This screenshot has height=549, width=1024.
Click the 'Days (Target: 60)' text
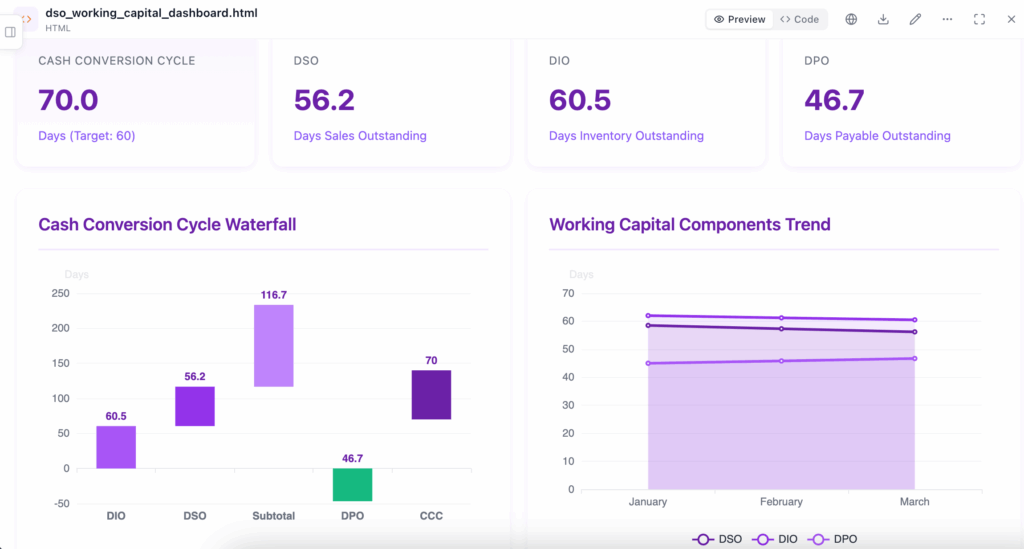(87, 136)
